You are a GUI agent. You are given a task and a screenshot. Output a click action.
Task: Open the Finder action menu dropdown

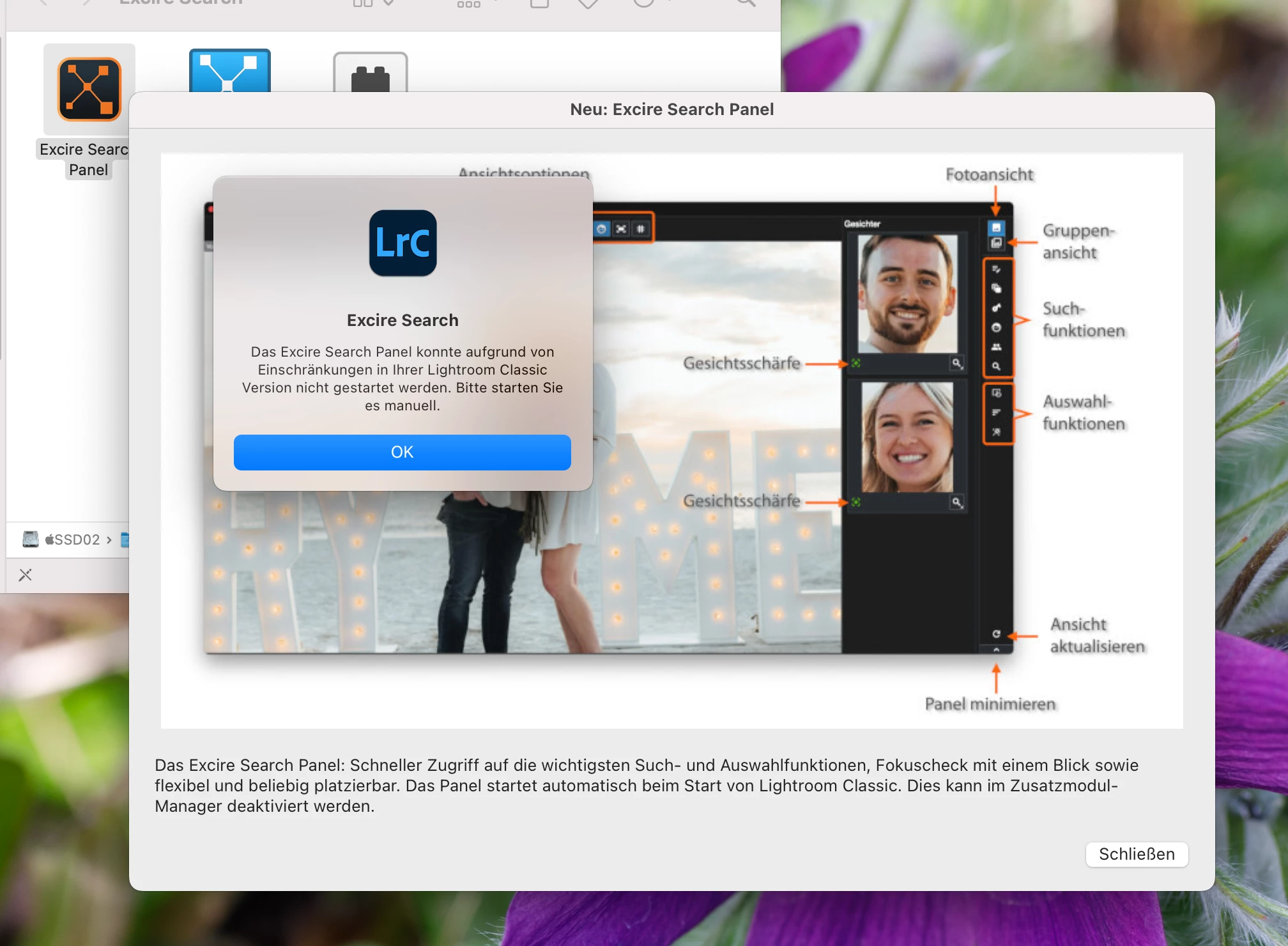pyautogui.click(x=650, y=3)
